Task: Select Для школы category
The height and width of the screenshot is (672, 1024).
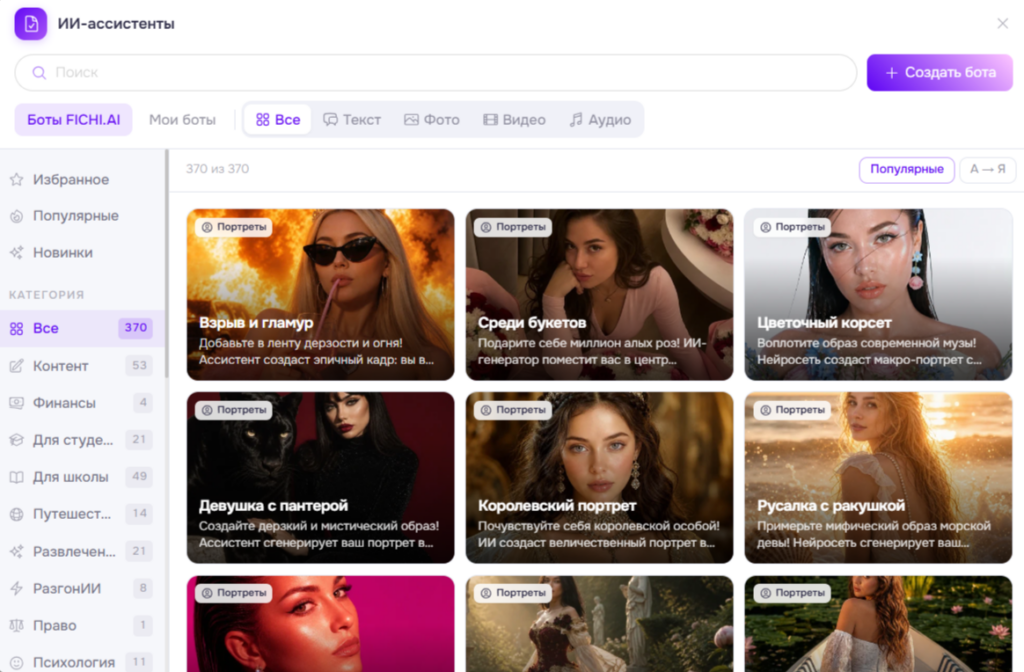Action: click(82, 477)
